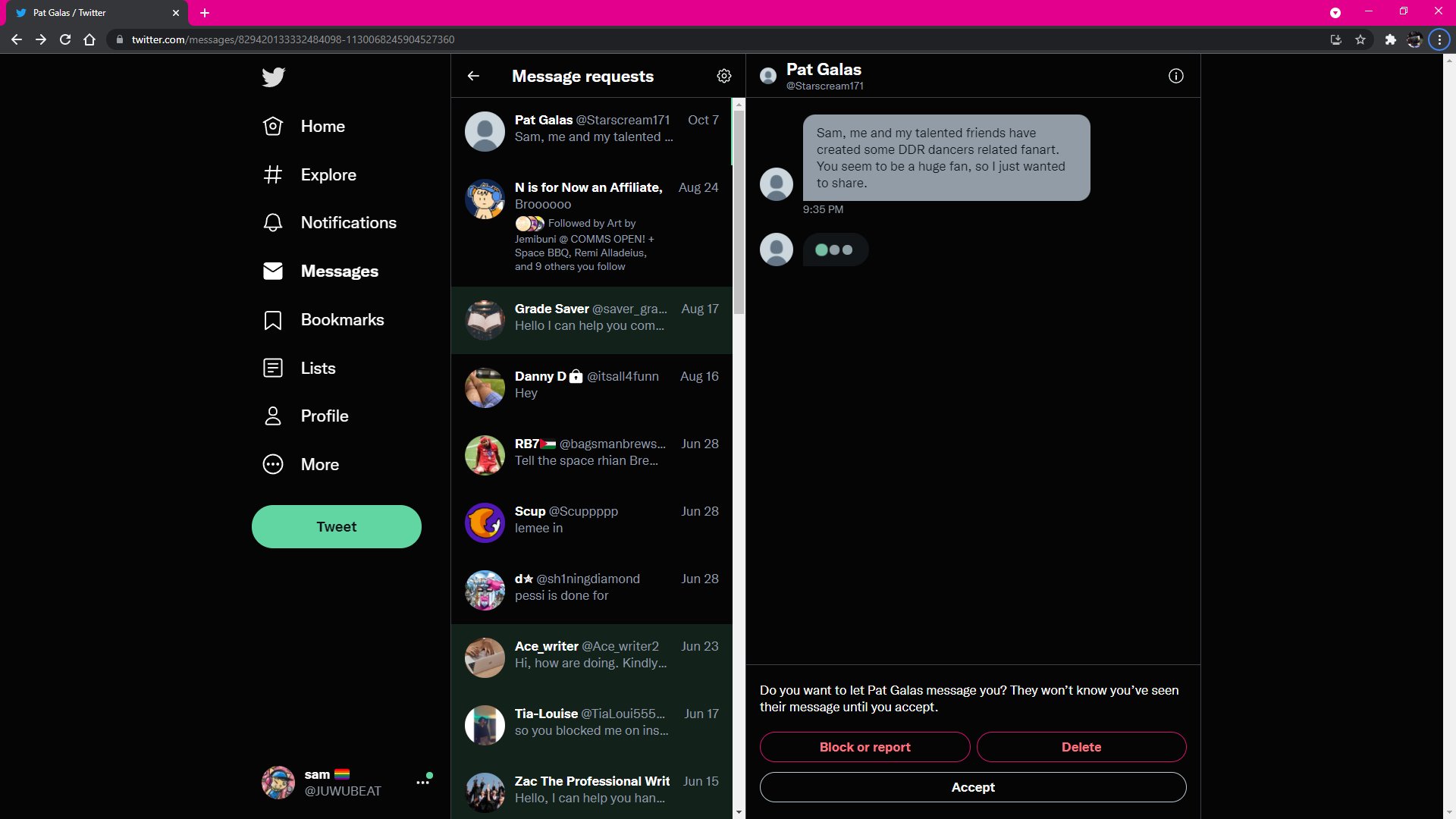The image size is (1456, 819).
Task: Click the Notifications bell icon
Action: (x=273, y=223)
